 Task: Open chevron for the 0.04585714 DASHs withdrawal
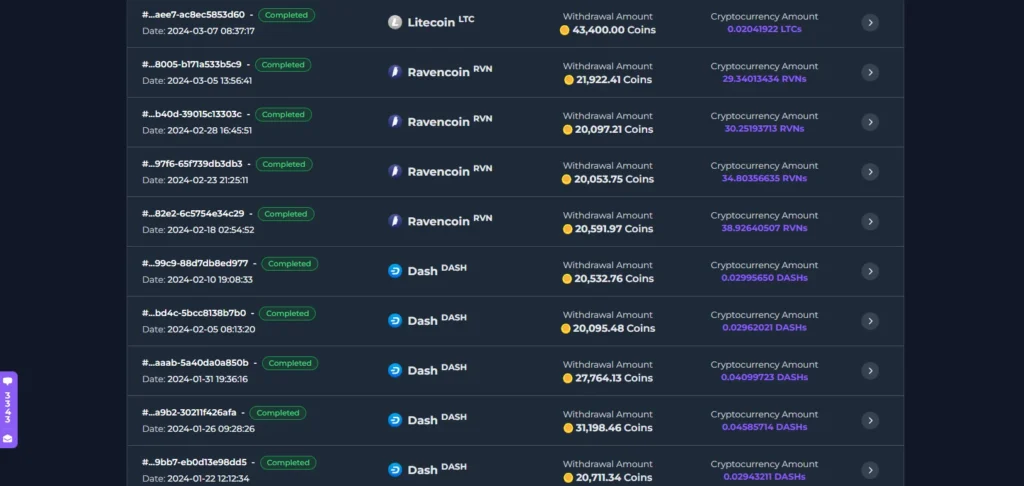(869, 420)
